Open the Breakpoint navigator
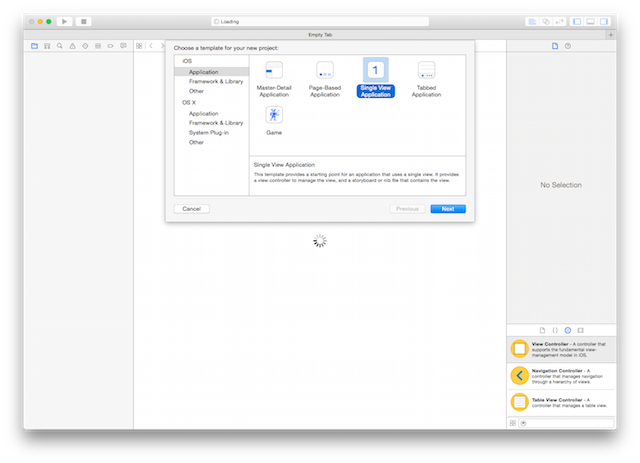The width and height of the screenshot is (640, 463). pos(111,46)
